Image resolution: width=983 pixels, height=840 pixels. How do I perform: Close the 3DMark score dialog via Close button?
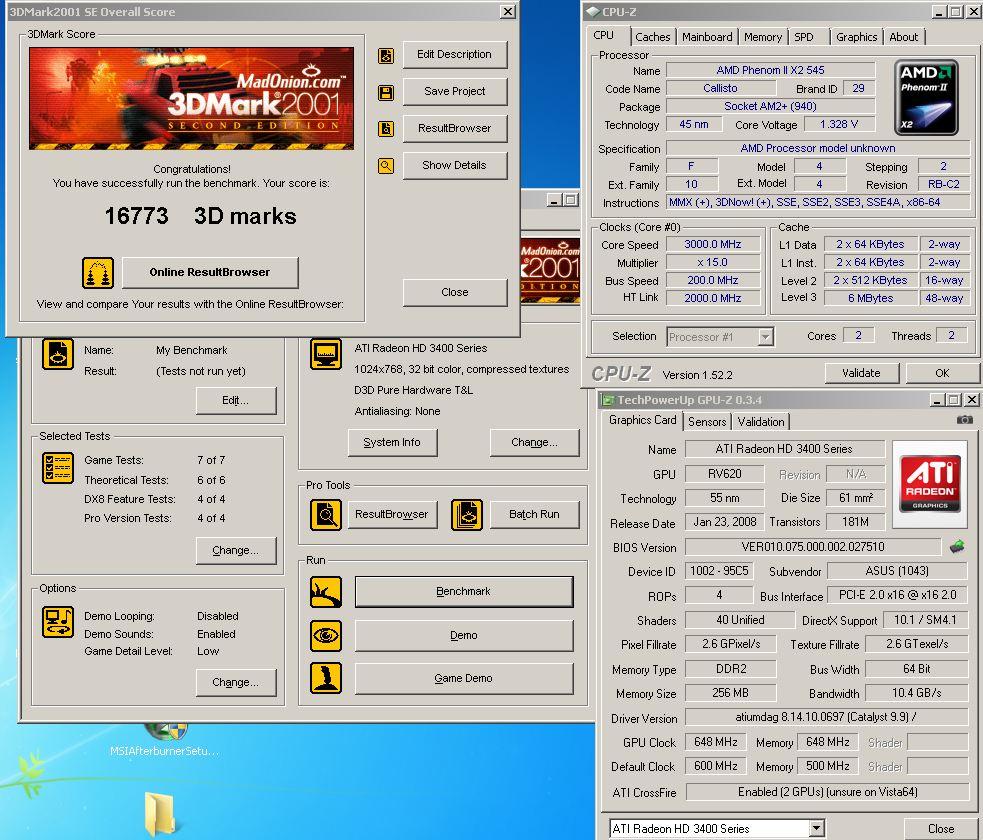455,293
